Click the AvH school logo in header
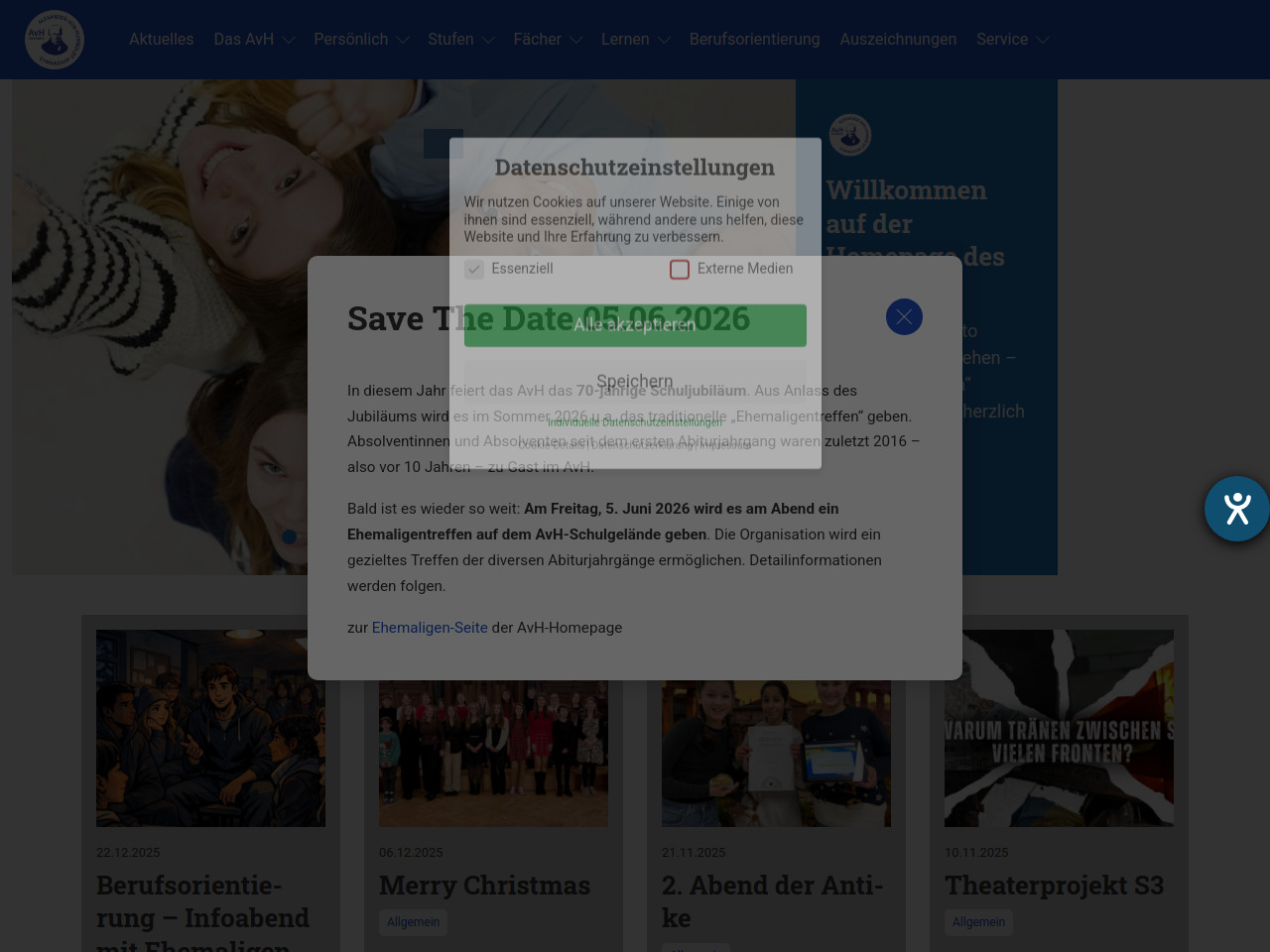Viewport: 1270px width, 952px height. click(x=55, y=40)
